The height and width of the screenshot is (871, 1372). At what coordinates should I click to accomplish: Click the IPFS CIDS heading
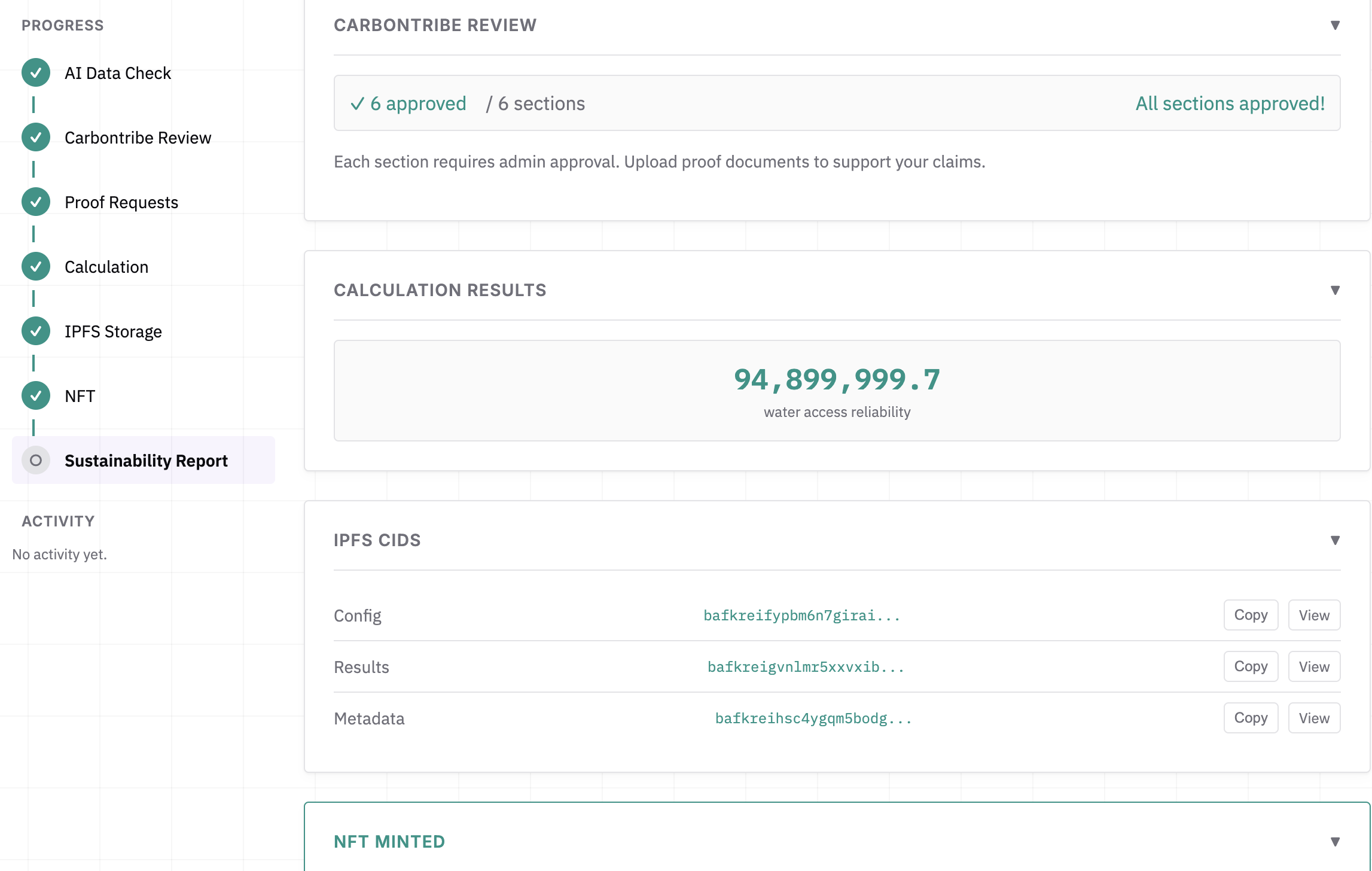point(377,540)
